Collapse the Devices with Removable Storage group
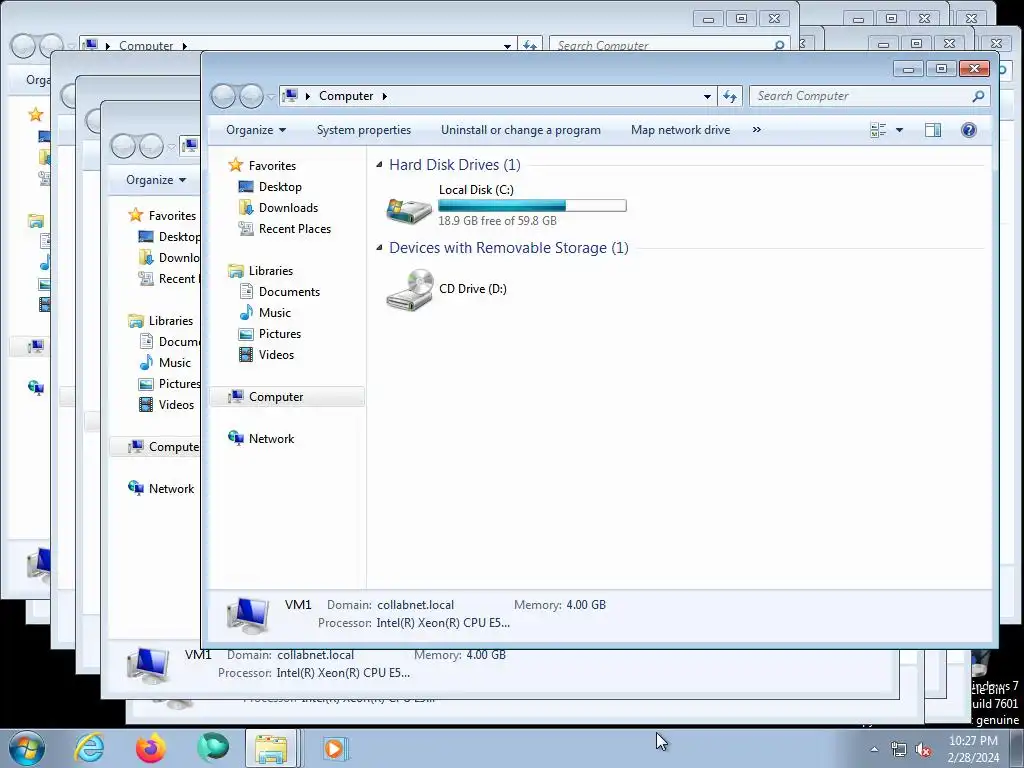 tap(379, 248)
